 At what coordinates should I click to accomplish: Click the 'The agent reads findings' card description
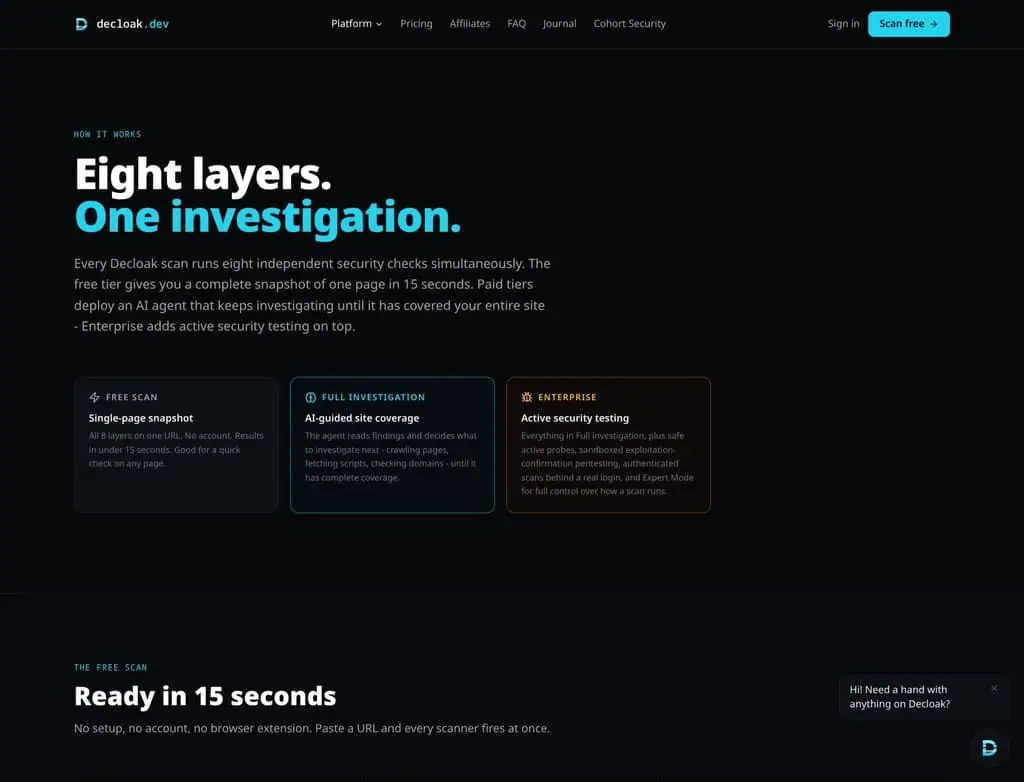(x=391, y=457)
